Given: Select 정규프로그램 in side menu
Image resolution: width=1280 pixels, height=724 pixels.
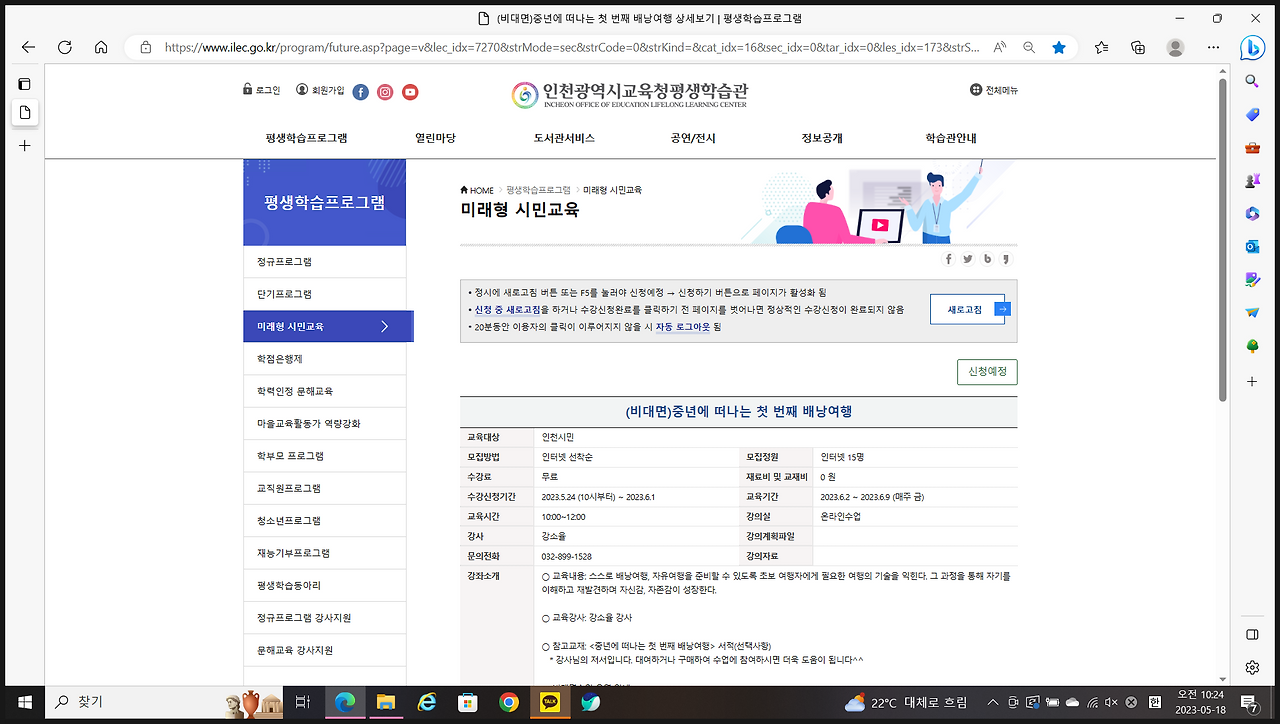Looking at the screenshot, I should 324,262.
